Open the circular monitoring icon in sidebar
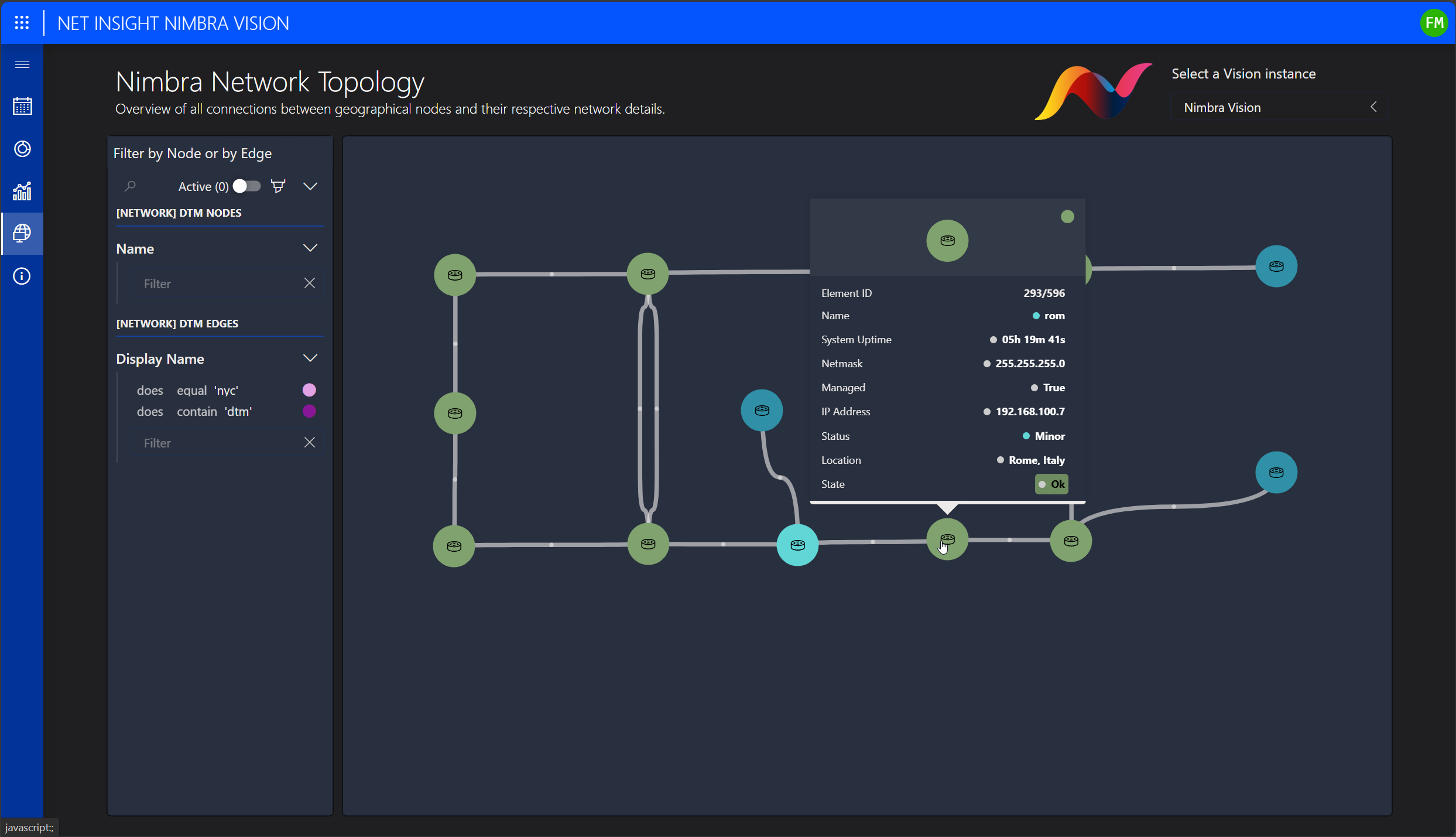The width and height of the screenshot is (1456, 837). click(x=22, y=149)
